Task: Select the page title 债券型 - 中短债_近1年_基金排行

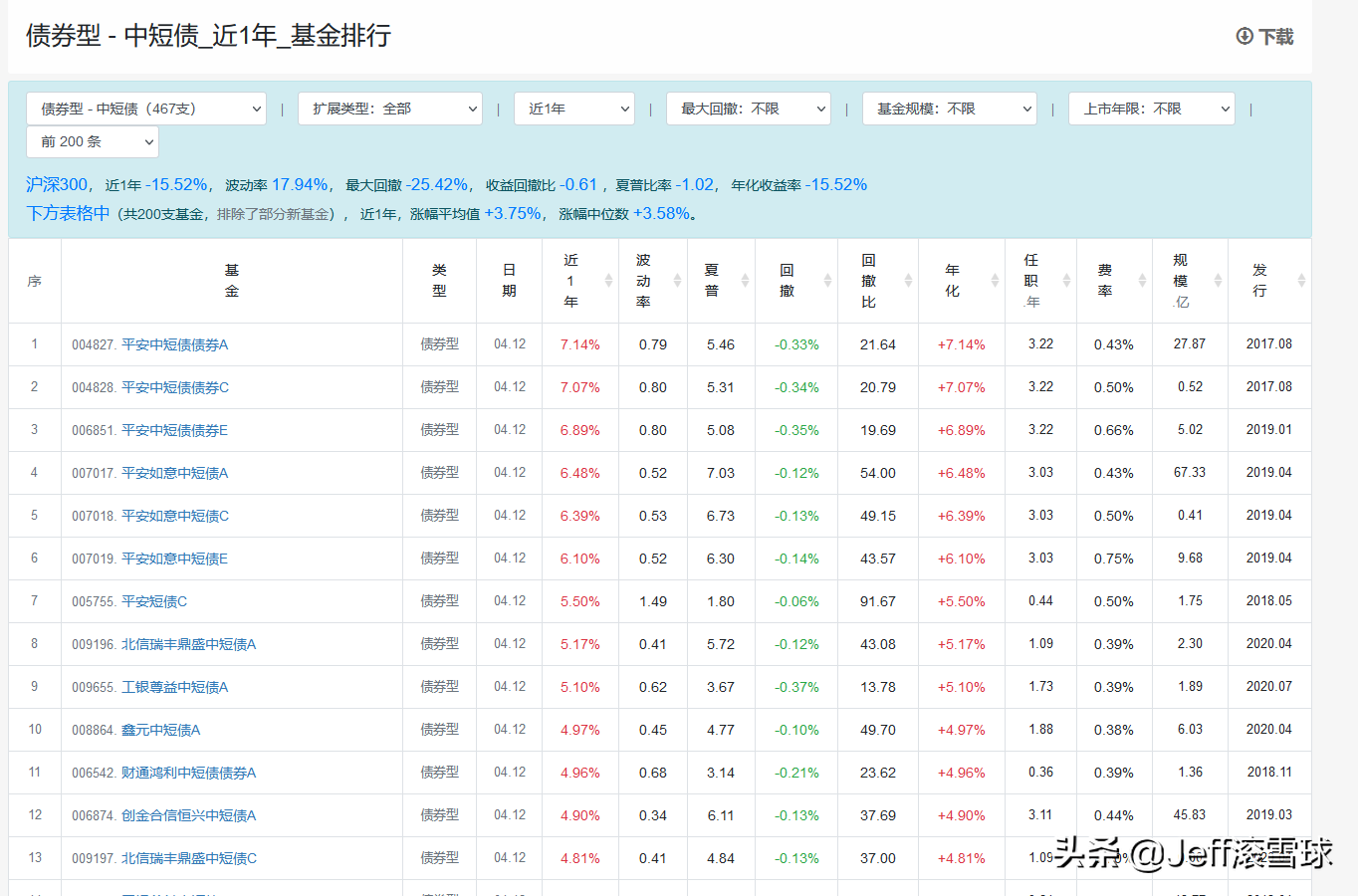Action: (x=208, y=36)
